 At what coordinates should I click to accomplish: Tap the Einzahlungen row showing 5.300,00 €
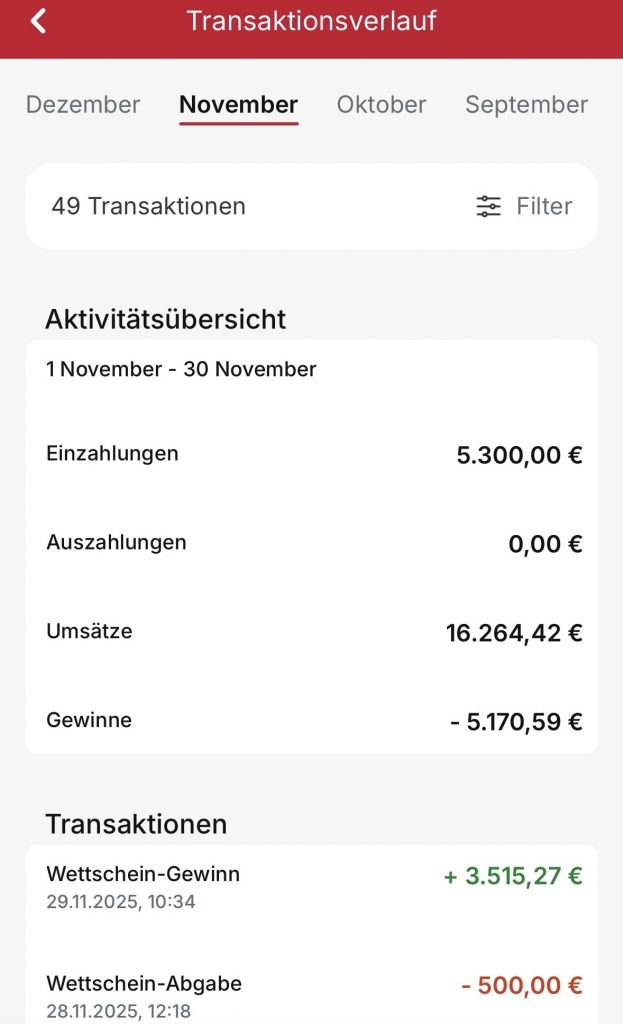[x=311, y=453]
